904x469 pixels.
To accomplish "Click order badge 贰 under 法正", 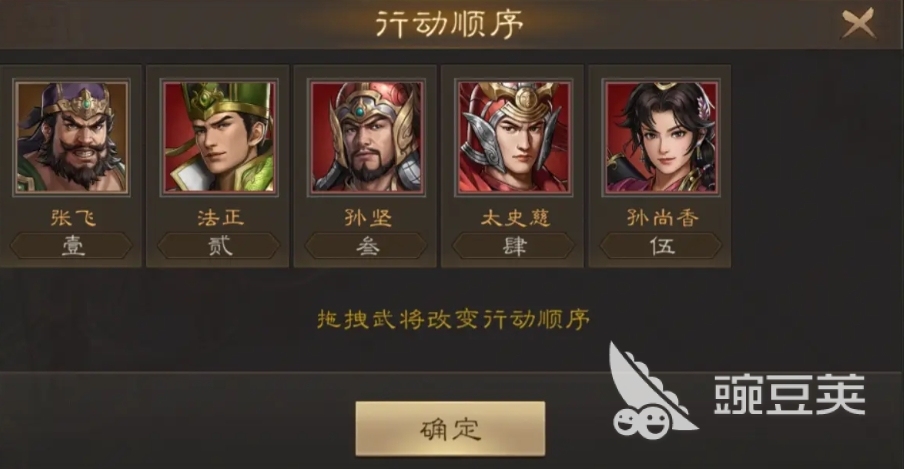I will (219, 246).
